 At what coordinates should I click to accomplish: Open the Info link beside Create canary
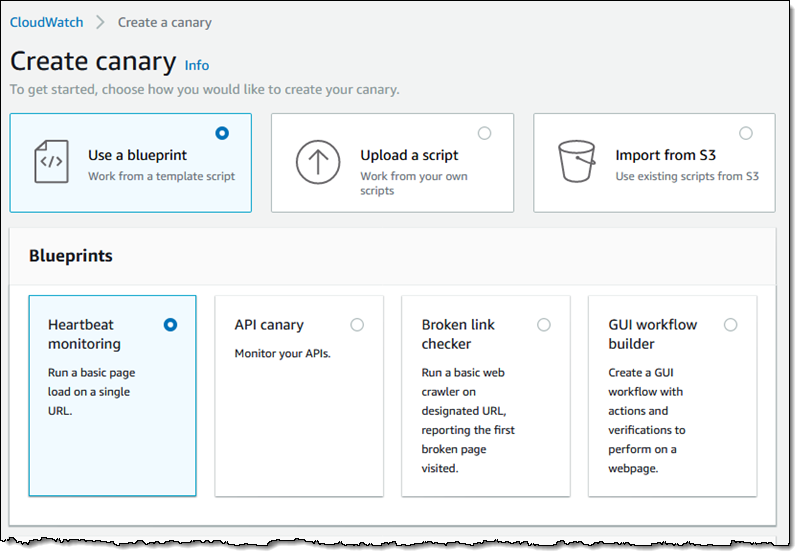(196, 65)
